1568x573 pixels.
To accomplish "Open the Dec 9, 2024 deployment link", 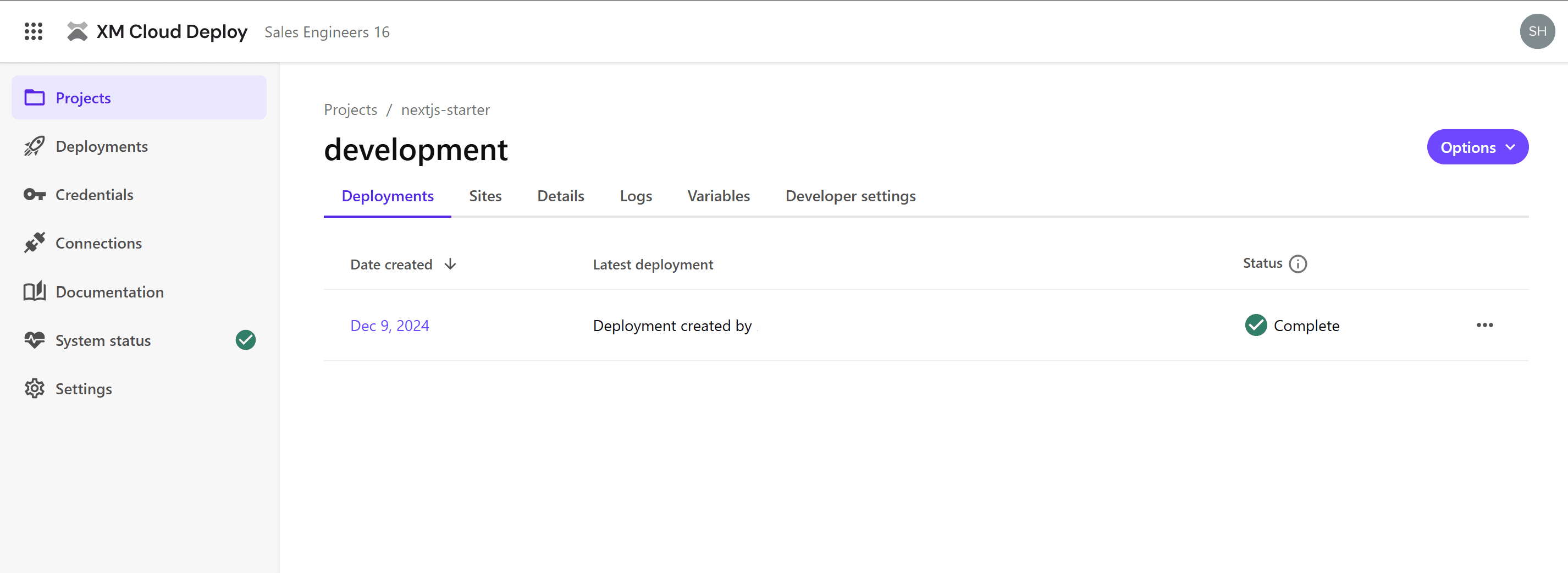I will pos(390,326).
